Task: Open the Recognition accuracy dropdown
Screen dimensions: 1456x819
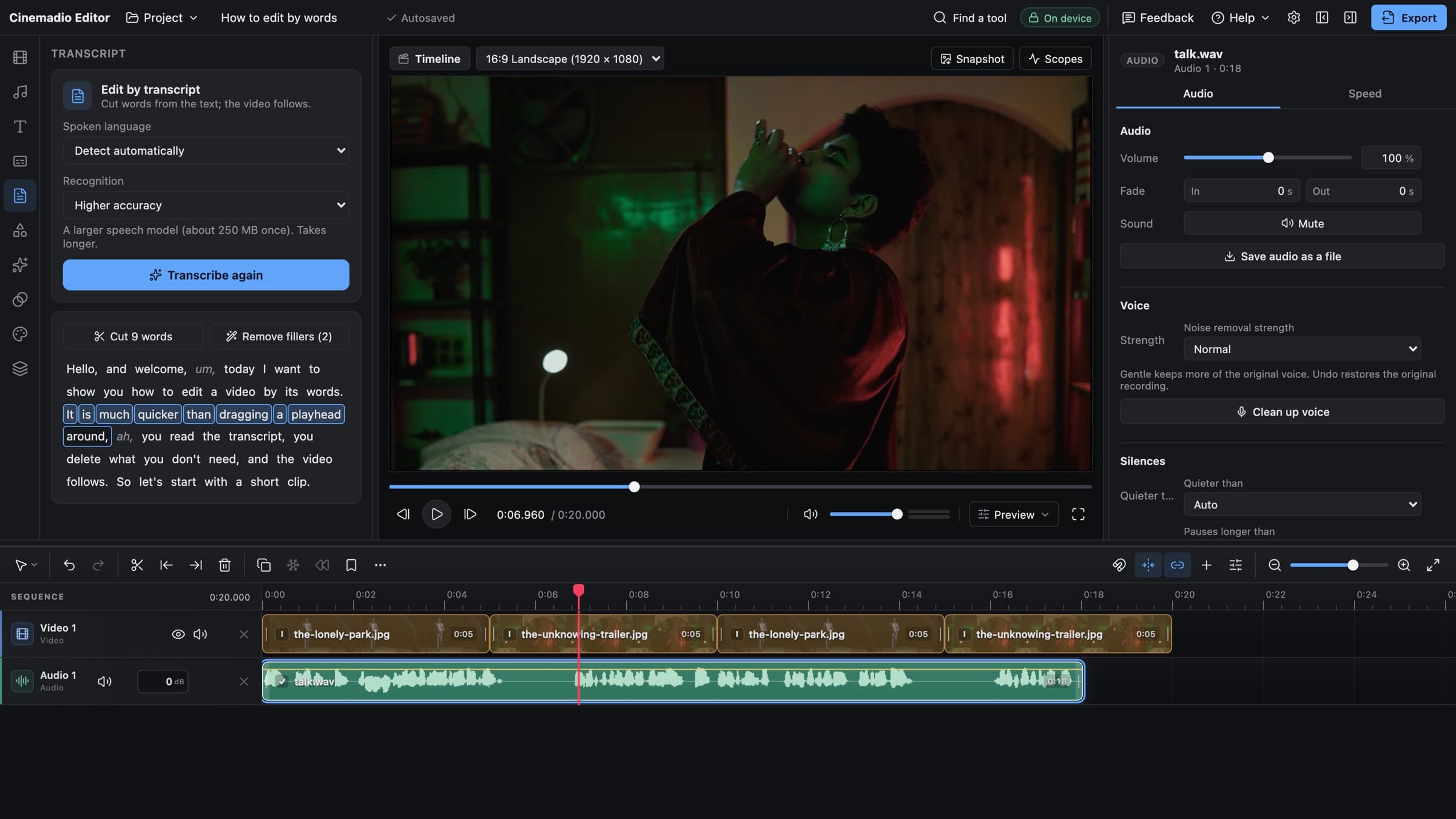Action: pos(206,205)
